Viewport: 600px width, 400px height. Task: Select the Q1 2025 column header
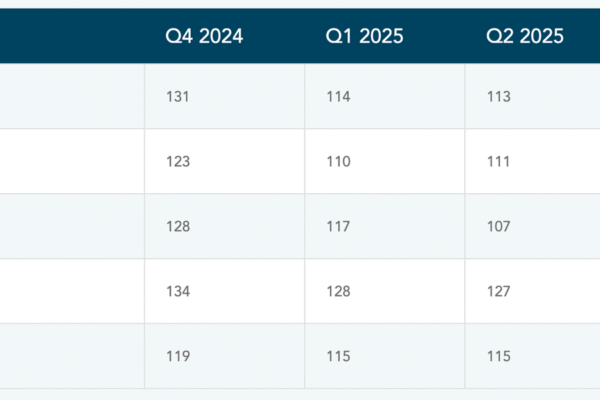(364, 37)
